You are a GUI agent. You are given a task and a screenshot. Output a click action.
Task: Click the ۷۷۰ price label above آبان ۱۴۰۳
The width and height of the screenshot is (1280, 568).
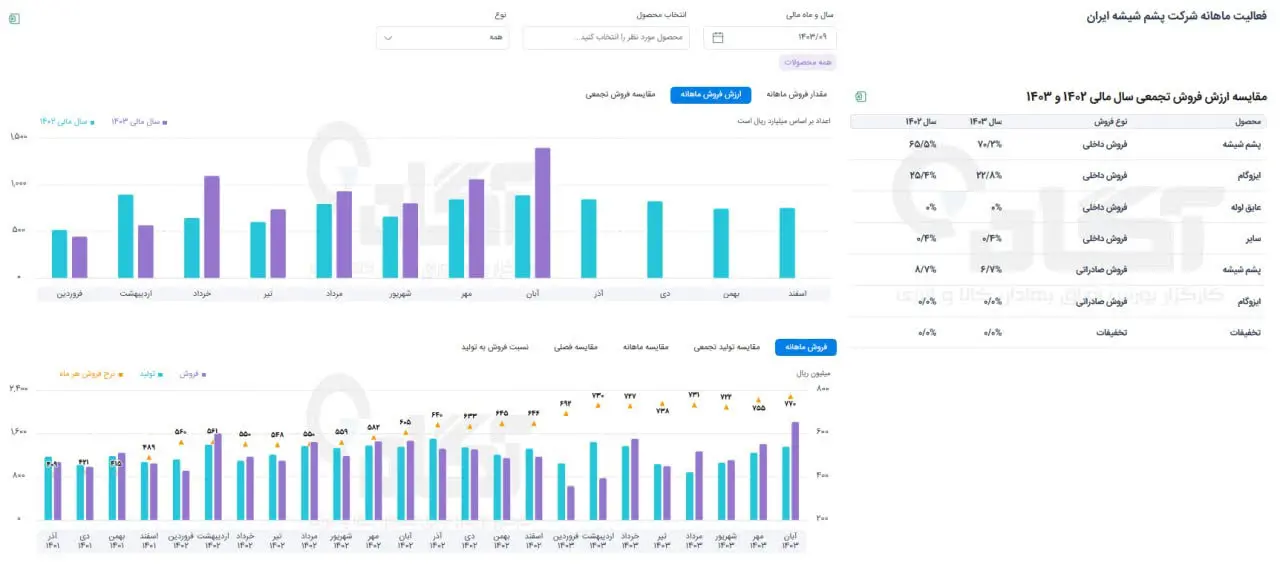pos(790,404)
